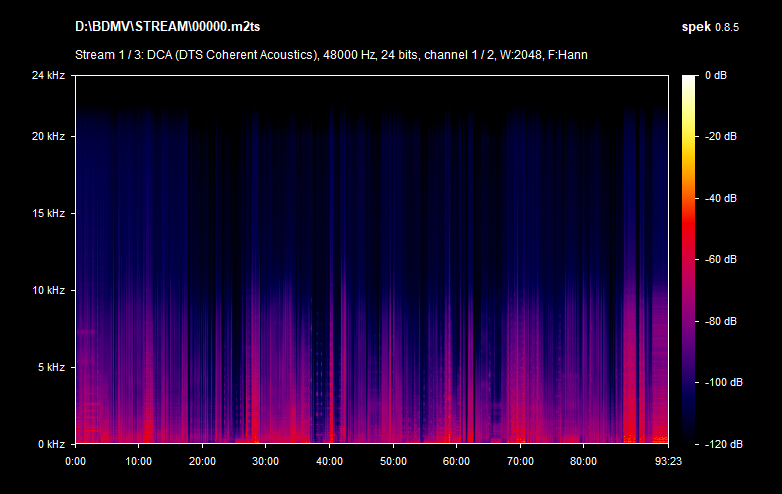Click the -80 dB scale label
Screen dimensions: 782x494
click(722, 321)
